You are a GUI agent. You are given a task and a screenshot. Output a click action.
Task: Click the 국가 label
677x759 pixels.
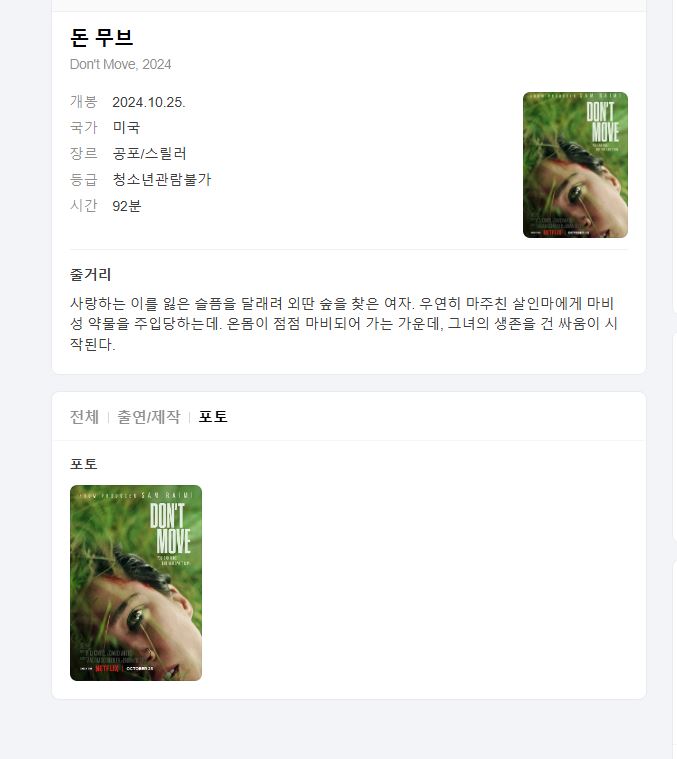click(84, 127)
